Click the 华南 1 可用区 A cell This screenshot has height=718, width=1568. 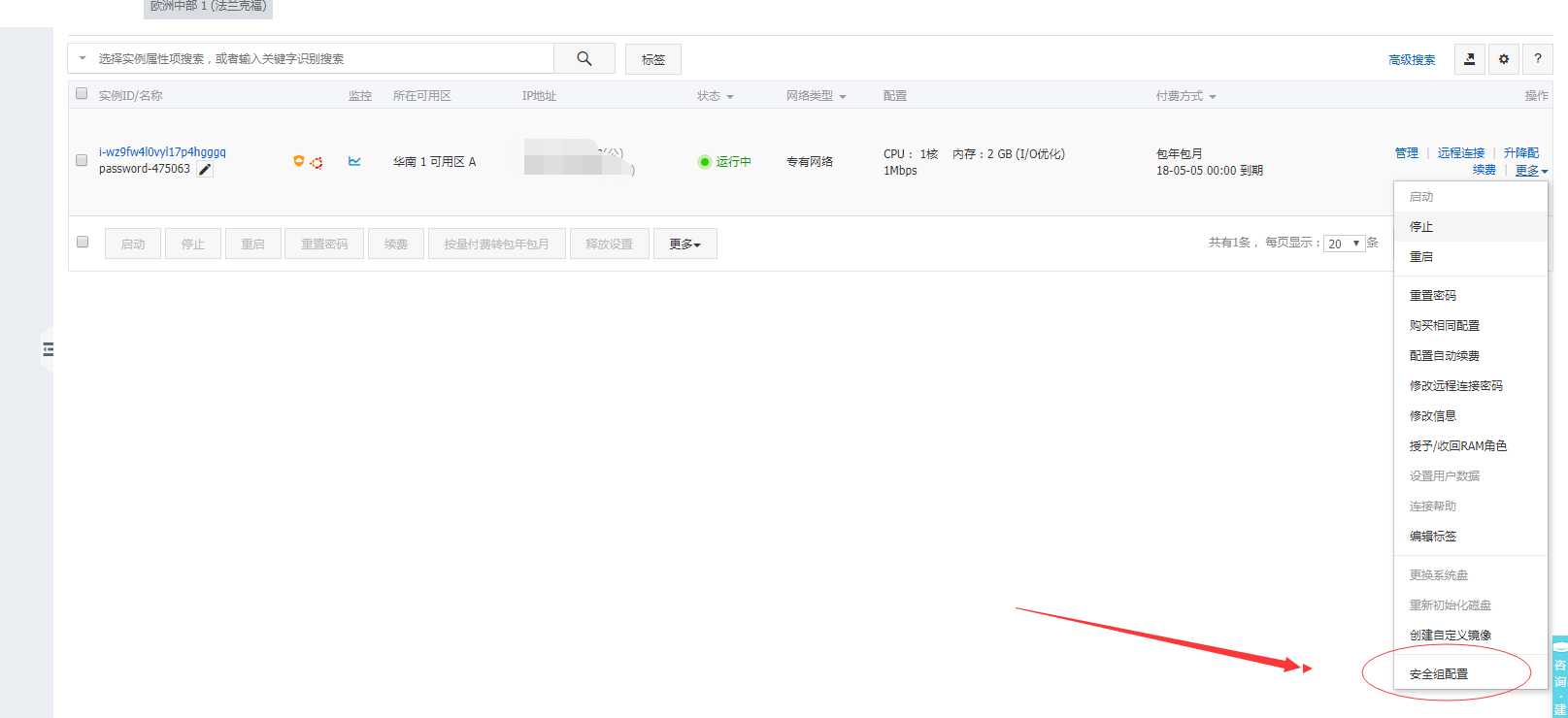pyautogui.click(x=434, y=162)
